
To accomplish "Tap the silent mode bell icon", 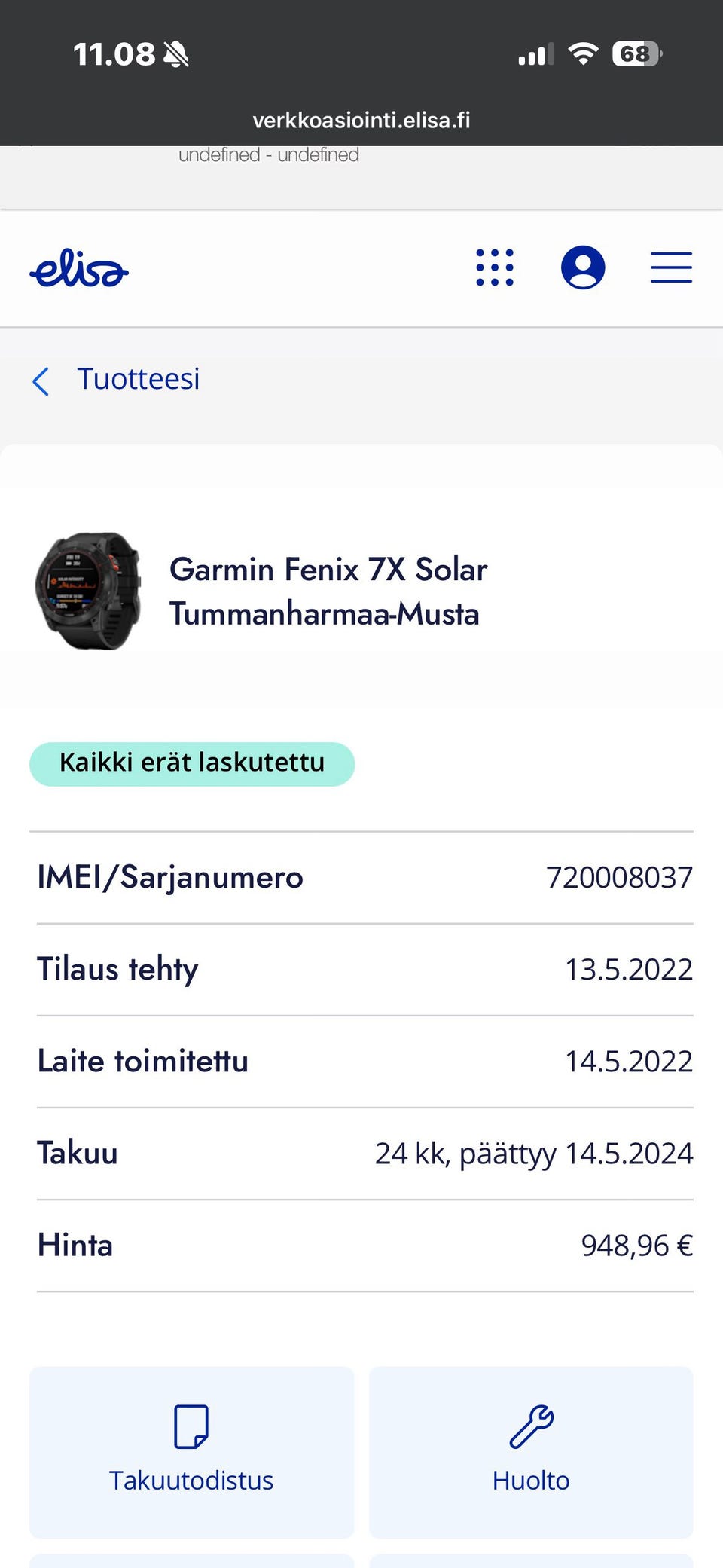I will pos(176,54).
